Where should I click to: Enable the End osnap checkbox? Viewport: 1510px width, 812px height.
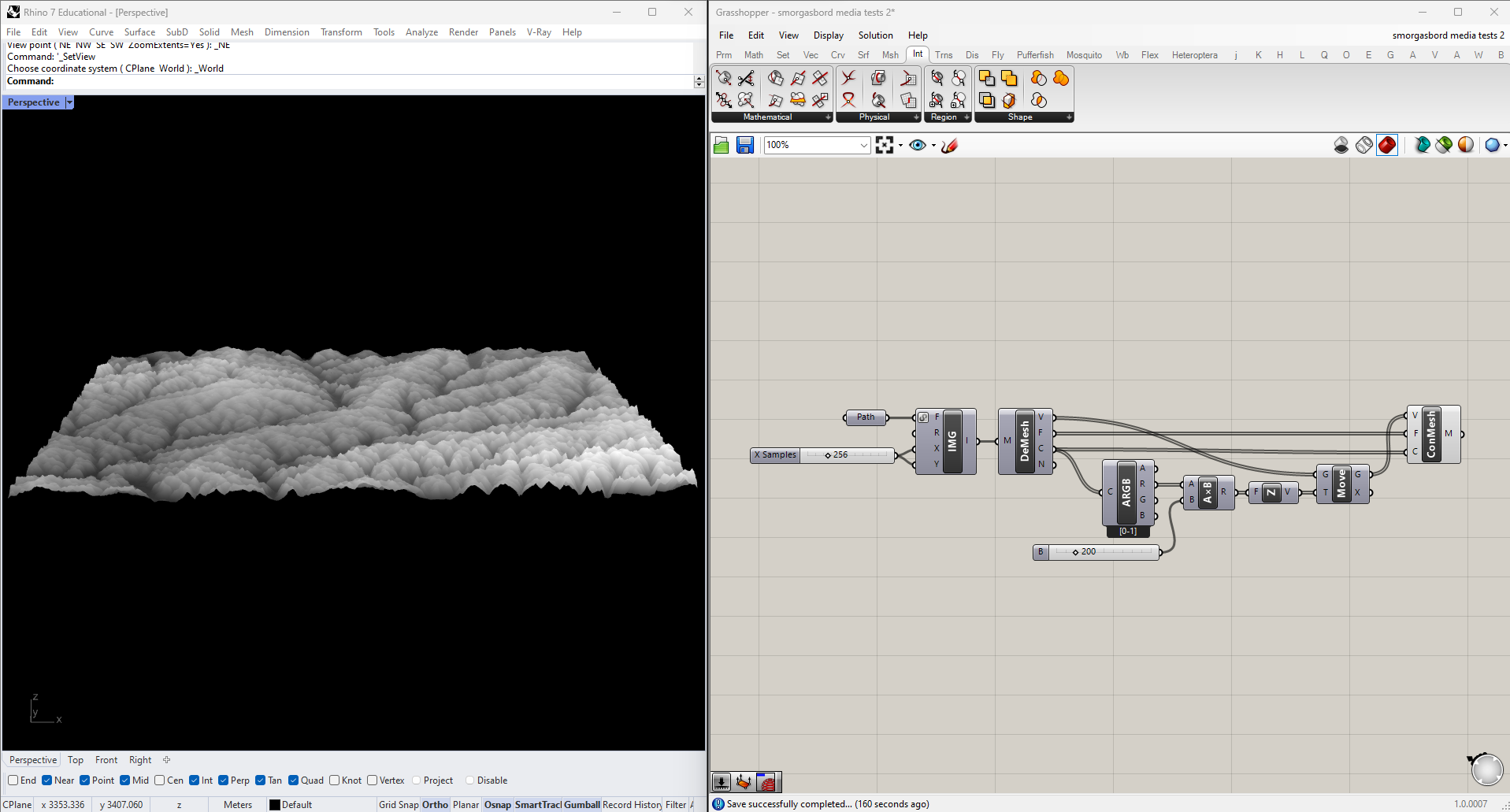coord(13,780)
